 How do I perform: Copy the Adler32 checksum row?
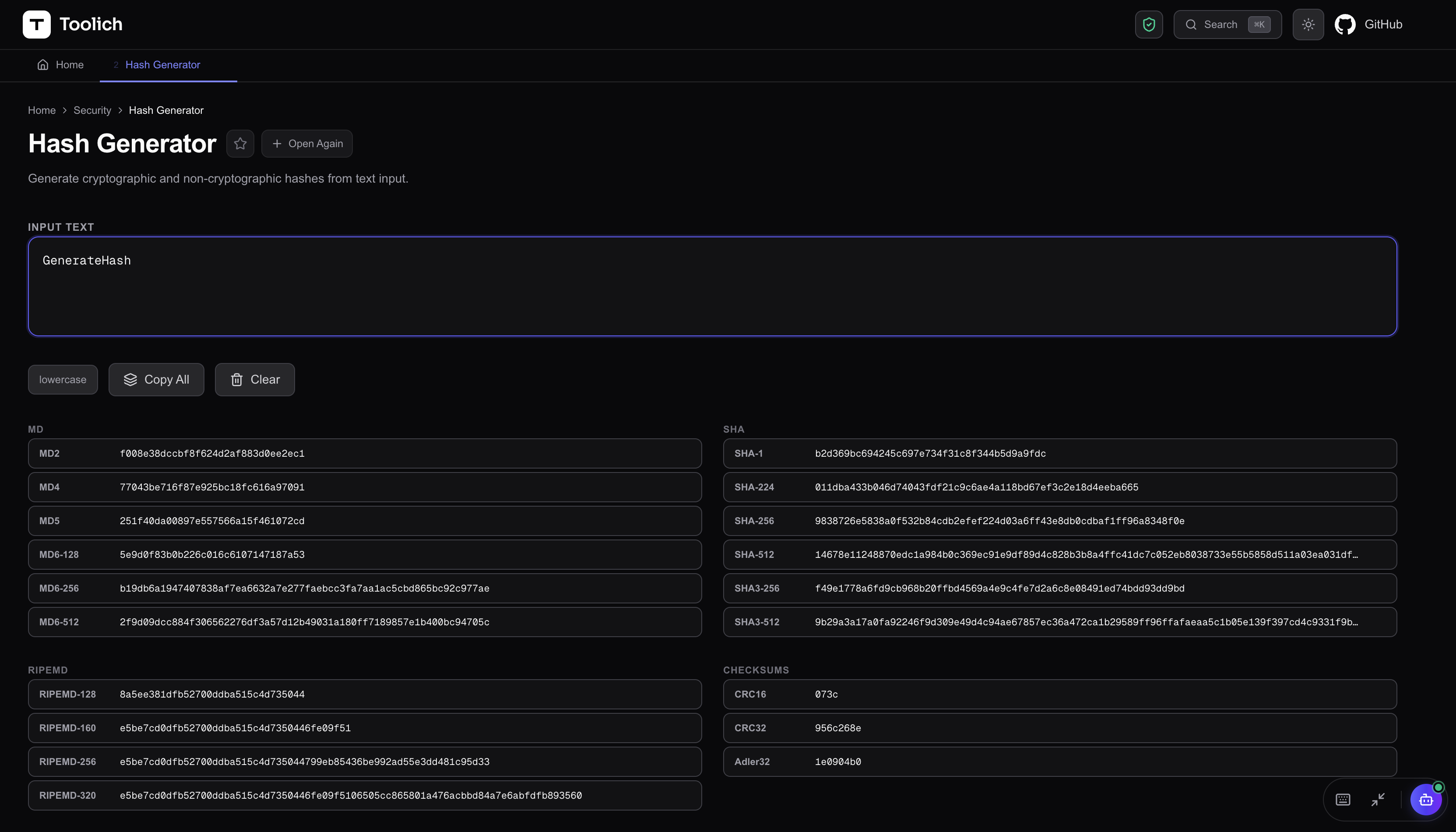1059,761
